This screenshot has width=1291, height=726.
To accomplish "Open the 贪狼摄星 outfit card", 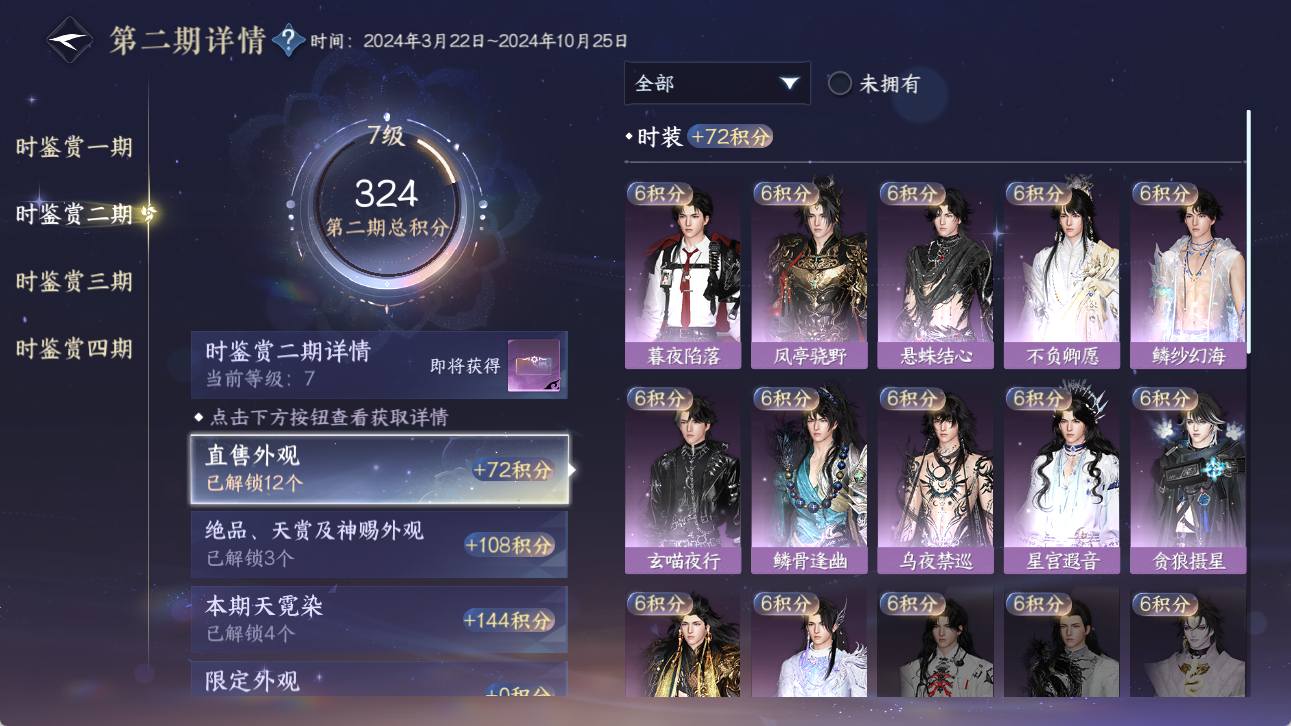I will click(x=1188, y=480).
